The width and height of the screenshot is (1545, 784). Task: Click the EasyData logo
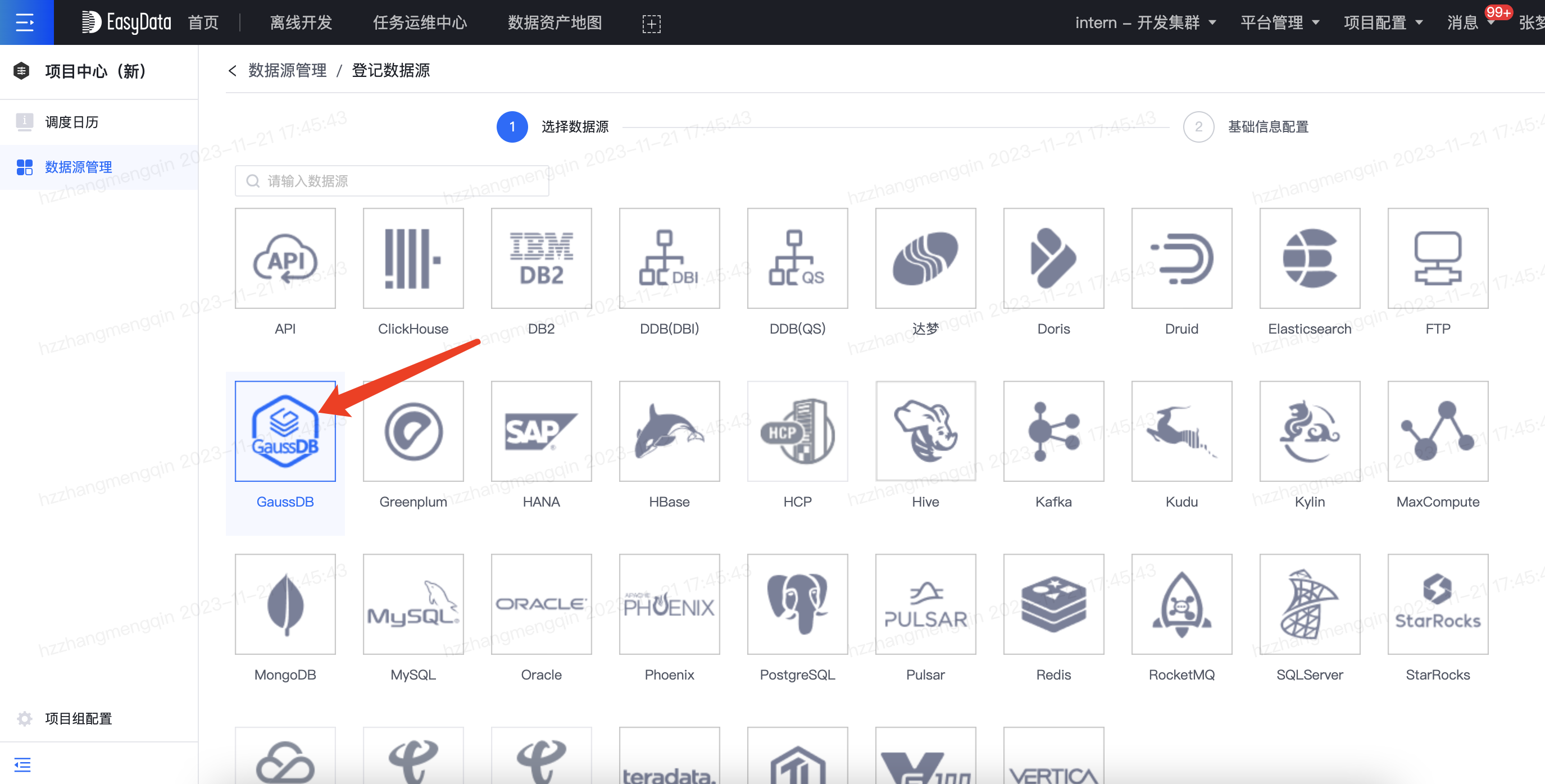126,22
